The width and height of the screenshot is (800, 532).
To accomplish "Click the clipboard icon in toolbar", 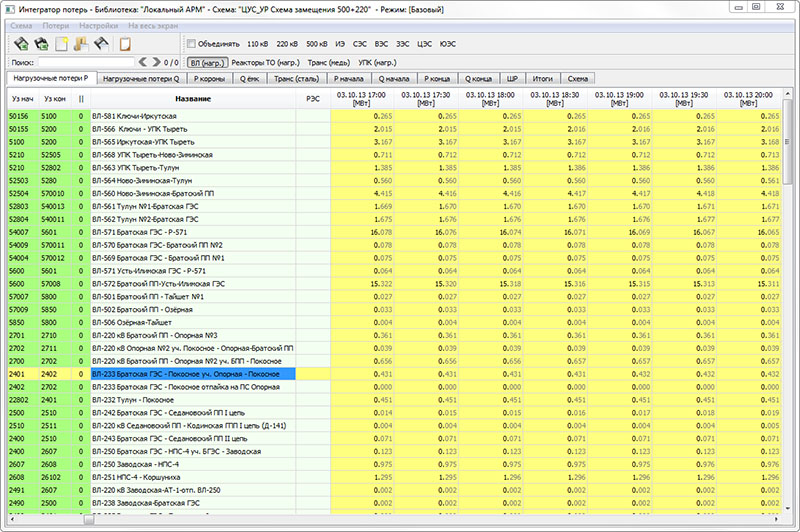I will pyautogui.click(x=124, y=44).
